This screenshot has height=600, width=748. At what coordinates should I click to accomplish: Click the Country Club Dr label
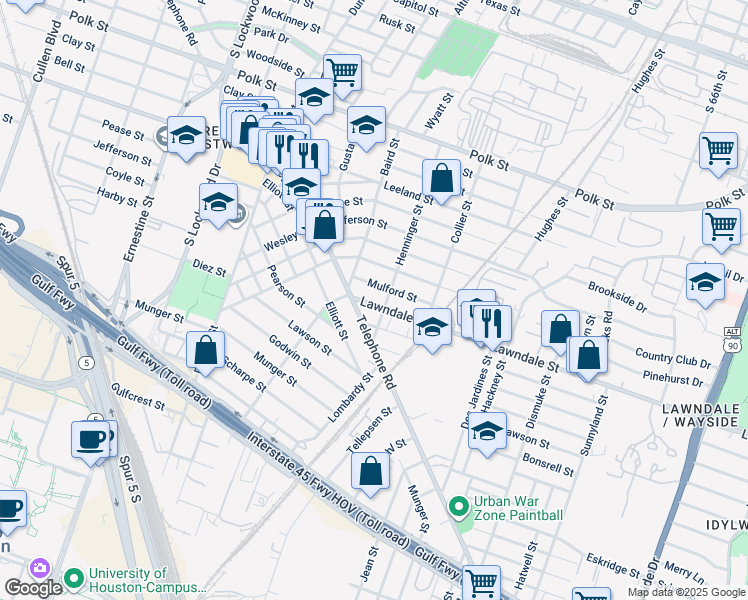pyautogui.click(x=673, y=358)
